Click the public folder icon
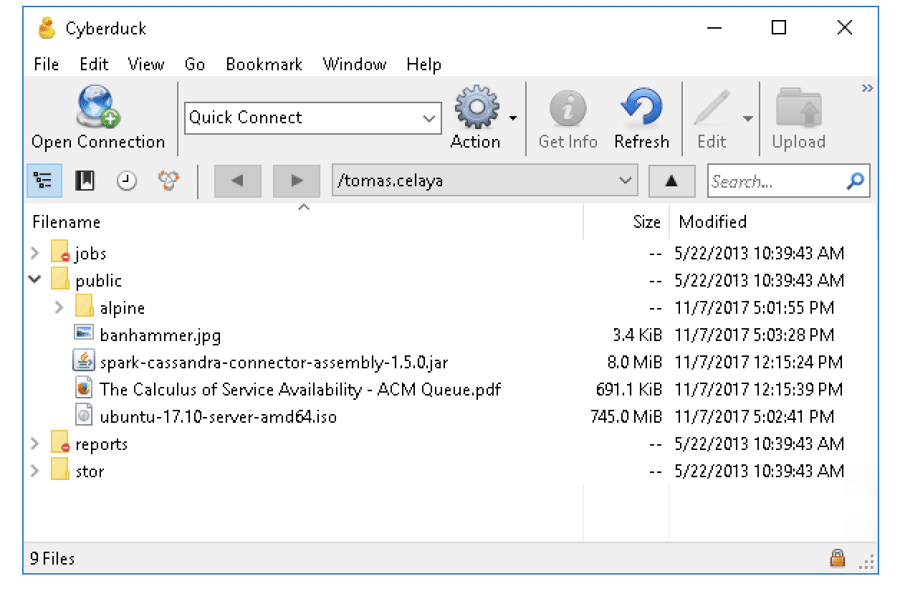The image size is (900, 599). (x=60, y=279)
